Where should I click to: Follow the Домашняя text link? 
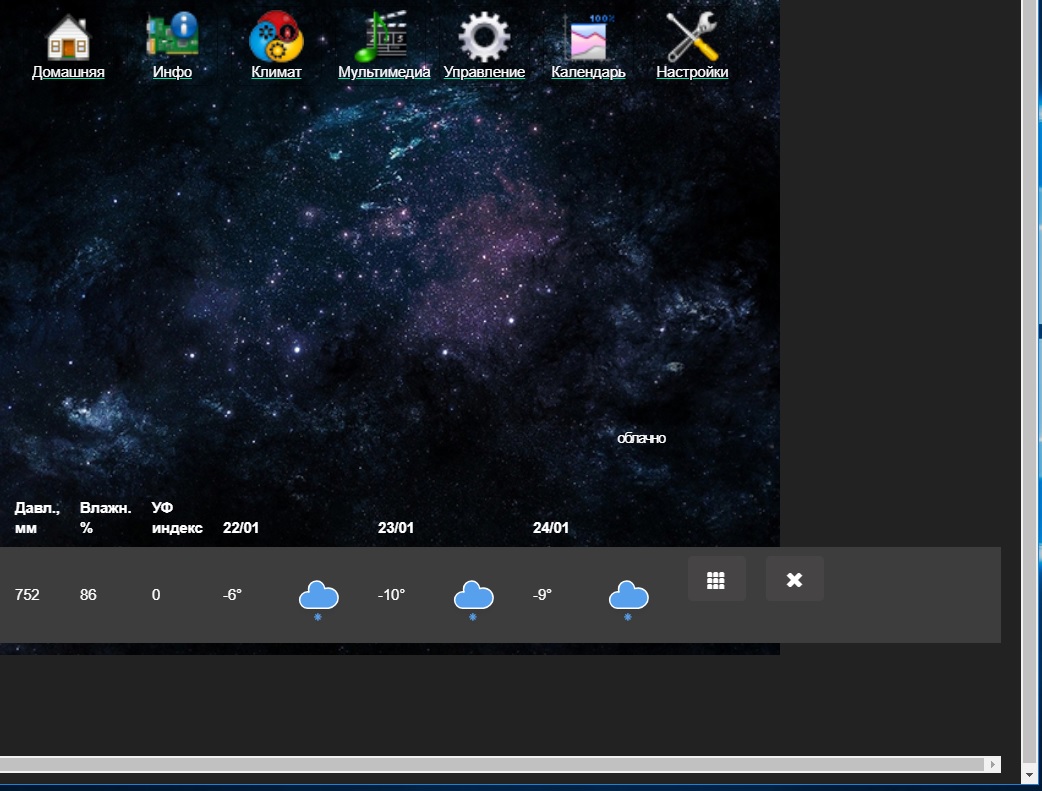(x=68, y=72)
